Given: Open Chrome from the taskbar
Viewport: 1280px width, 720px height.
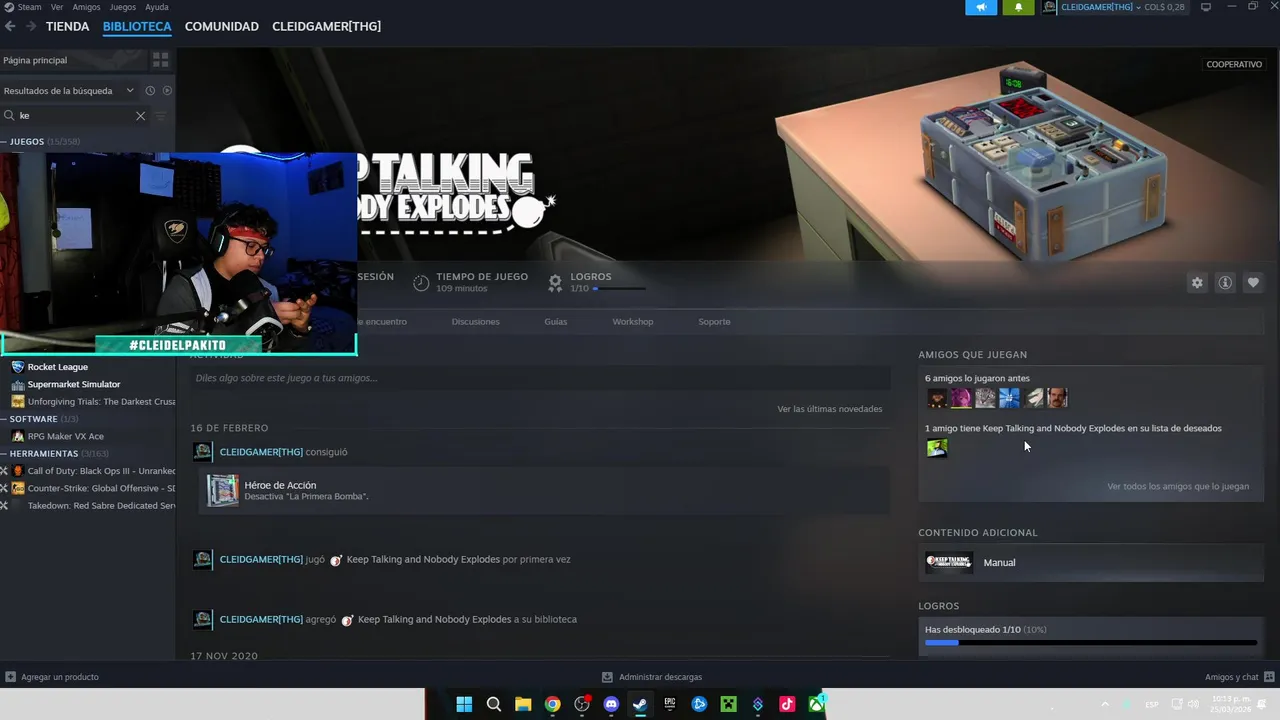Looking at the screenshot, I should pyautogui.click(x=552, y=704).
